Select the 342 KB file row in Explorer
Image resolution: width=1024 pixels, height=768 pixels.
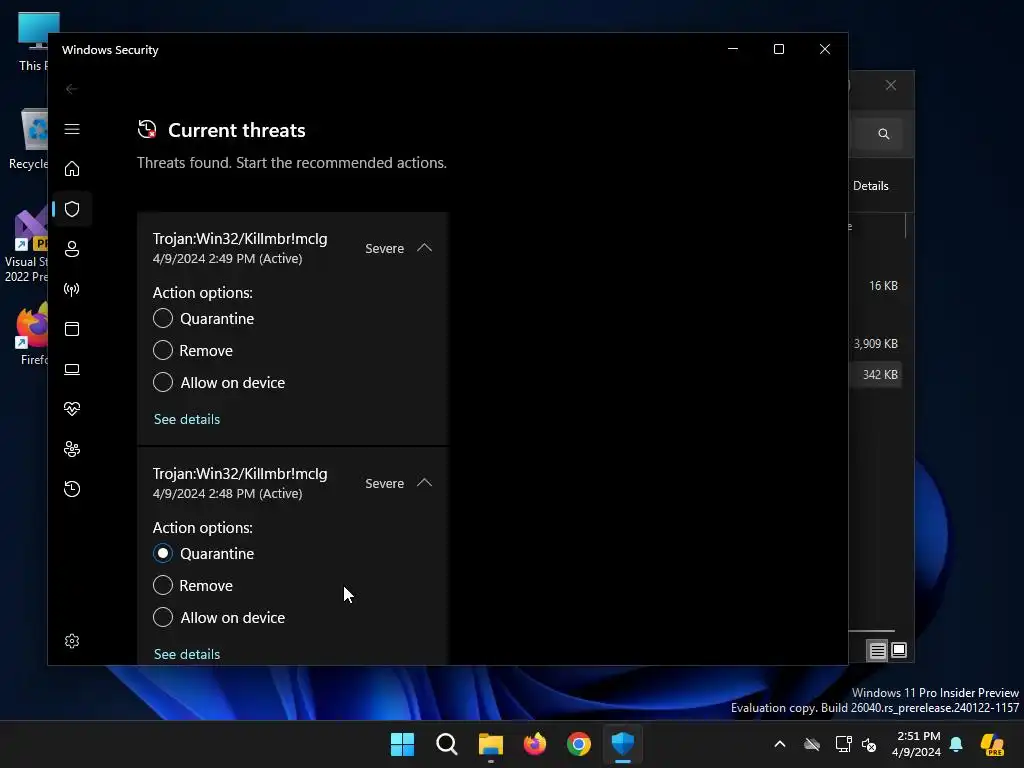tap(876, 375)
